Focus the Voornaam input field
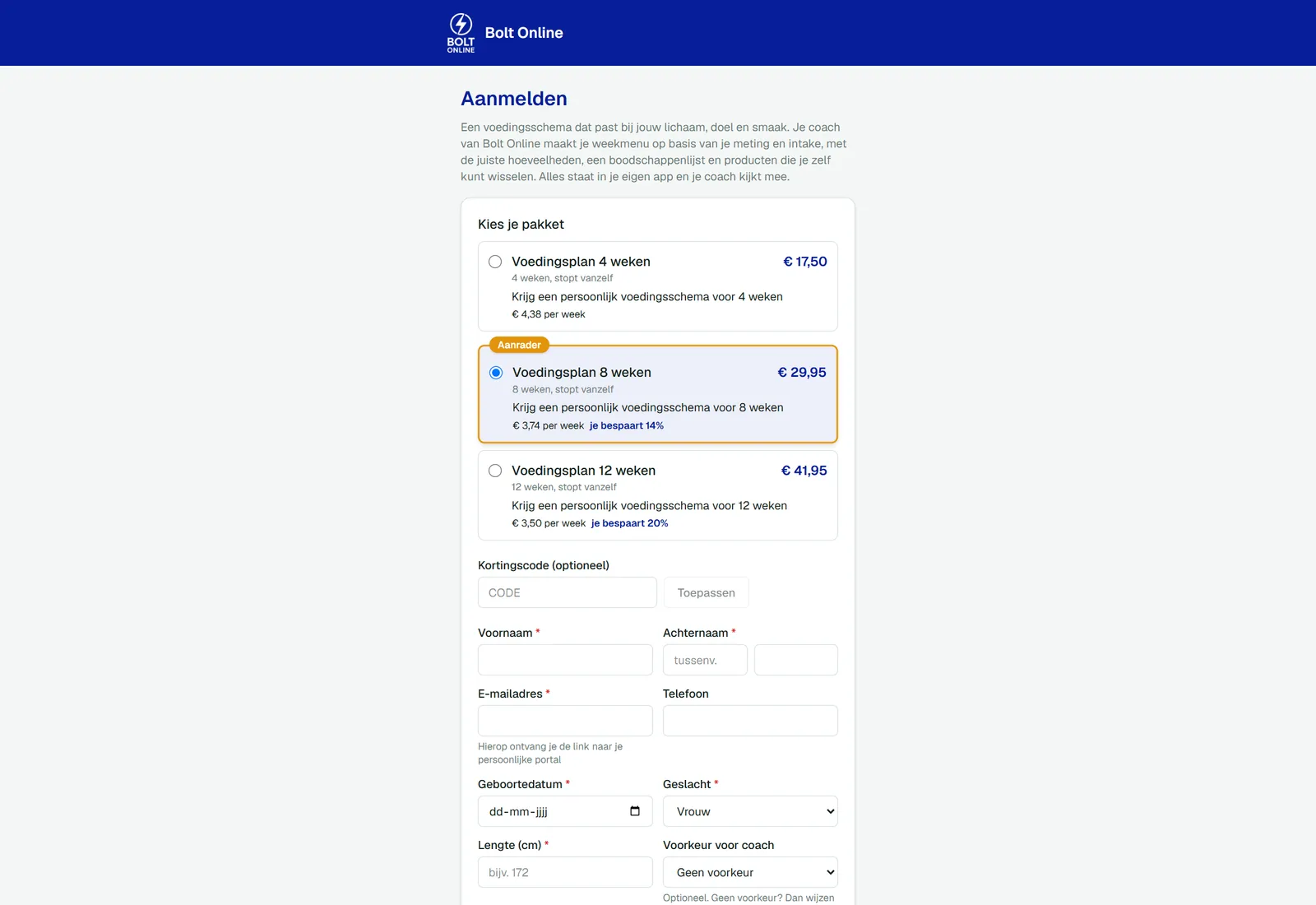The width and height of the screenshot is (1316, 905). point(565,660)
